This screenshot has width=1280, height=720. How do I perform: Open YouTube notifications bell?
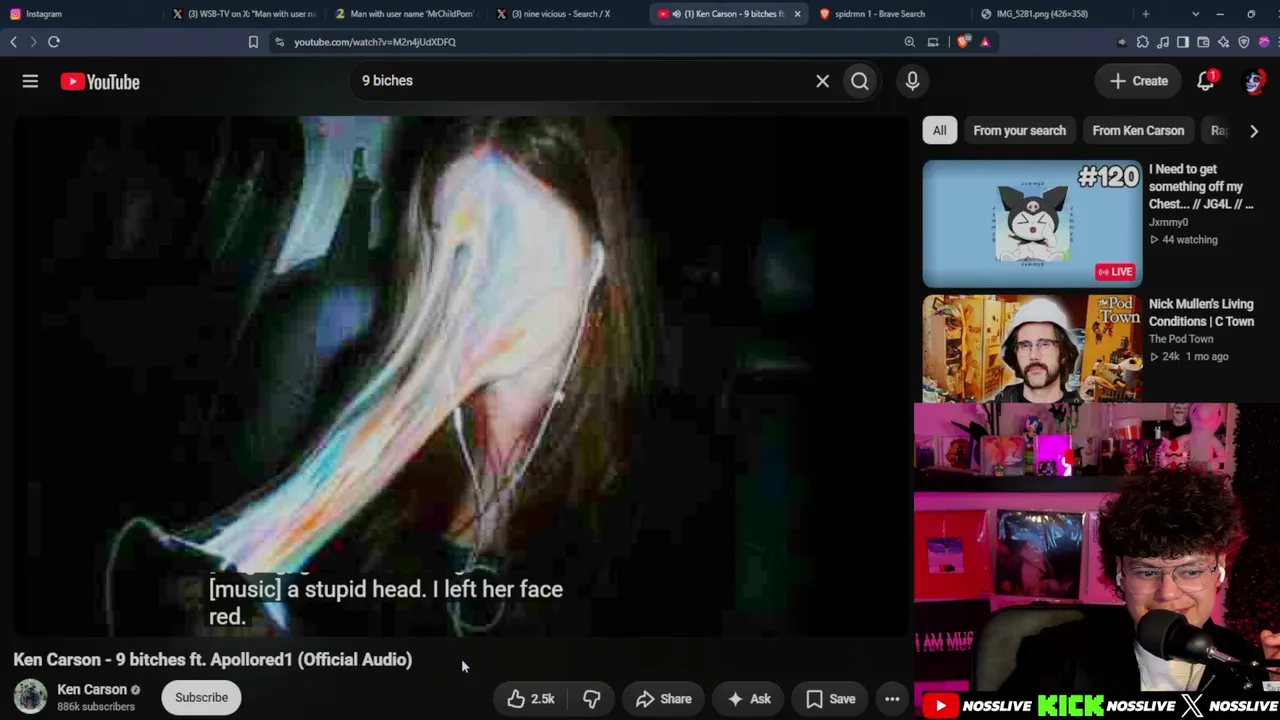tap(1205, 81)
